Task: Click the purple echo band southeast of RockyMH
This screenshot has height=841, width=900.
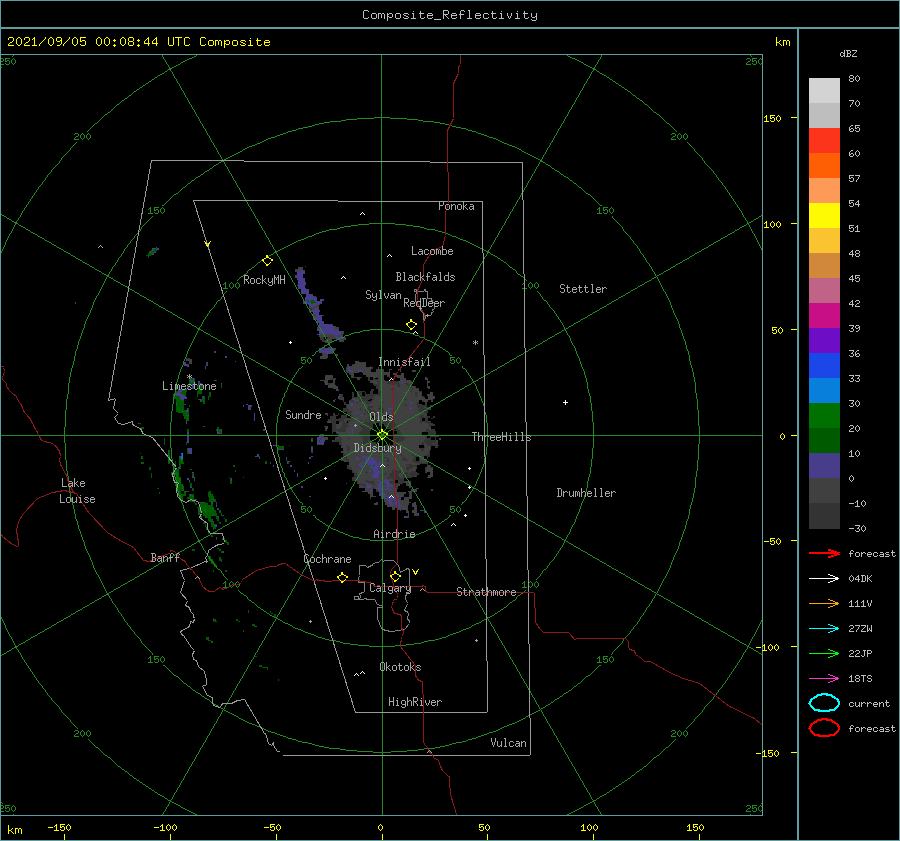Action: (x=319, y=313)
